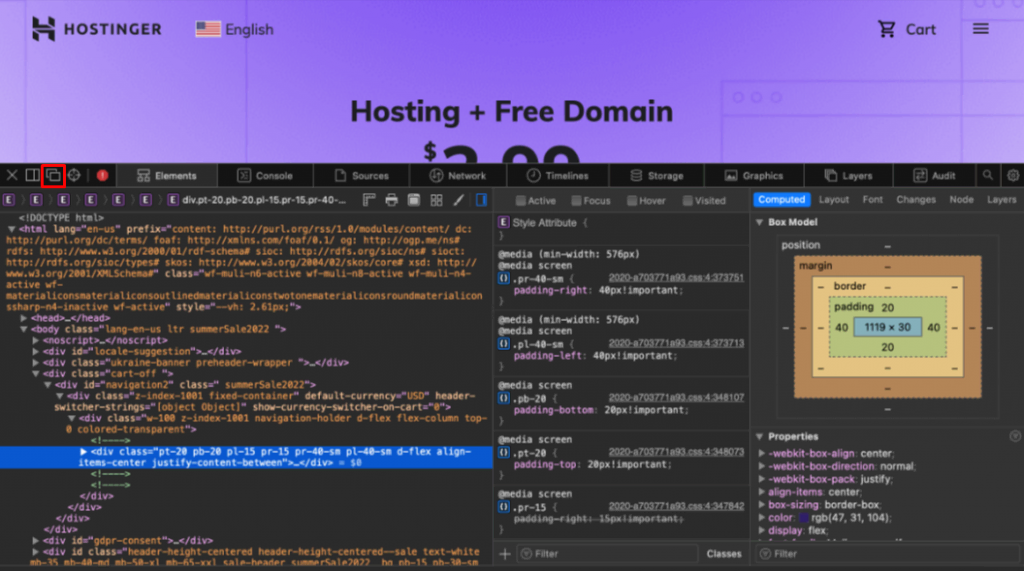This screenshot has height=571, width=1024.
Task: Switch to the Console tab
Action: 265,175
